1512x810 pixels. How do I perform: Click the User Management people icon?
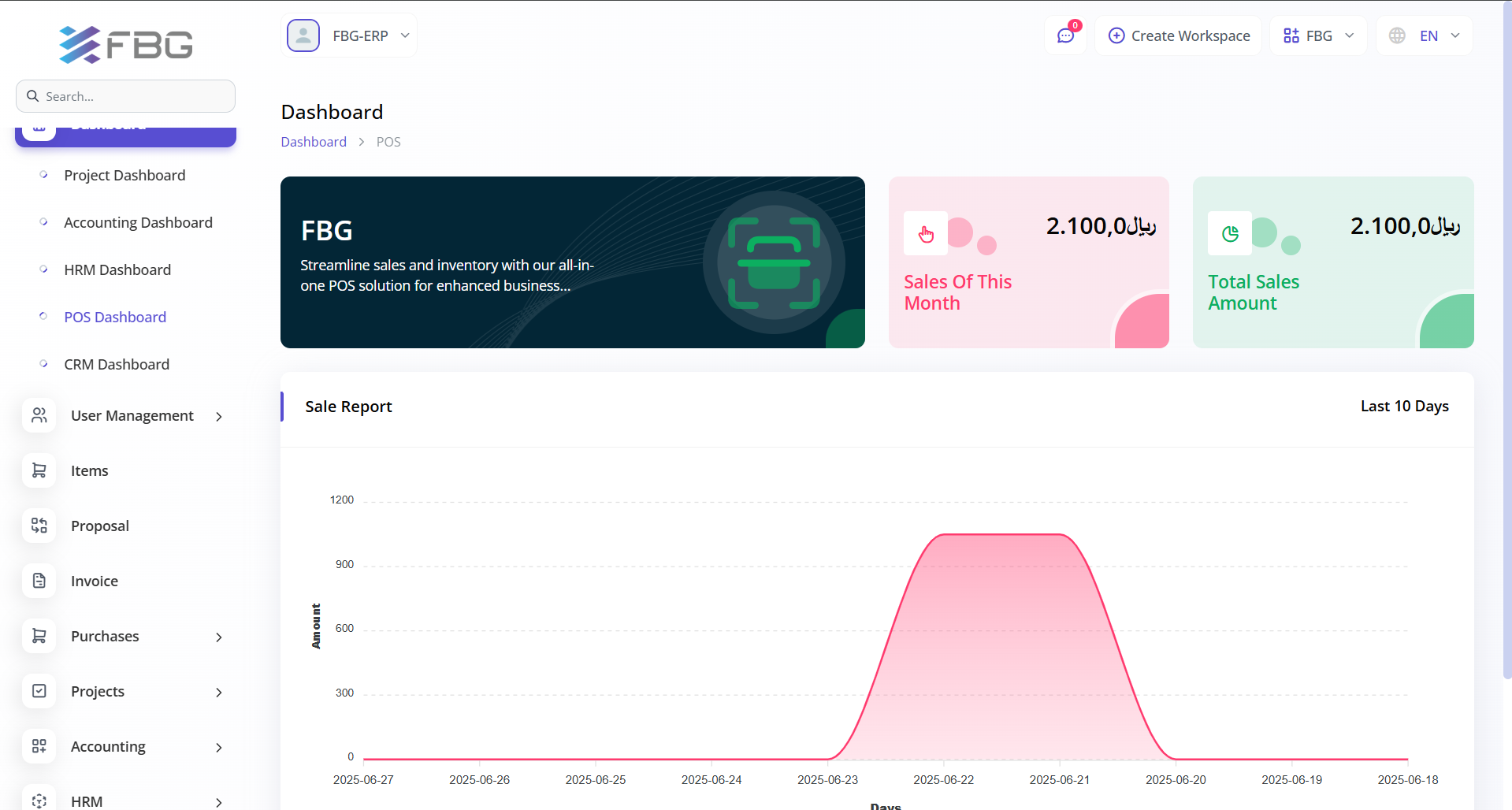[39, 415]
